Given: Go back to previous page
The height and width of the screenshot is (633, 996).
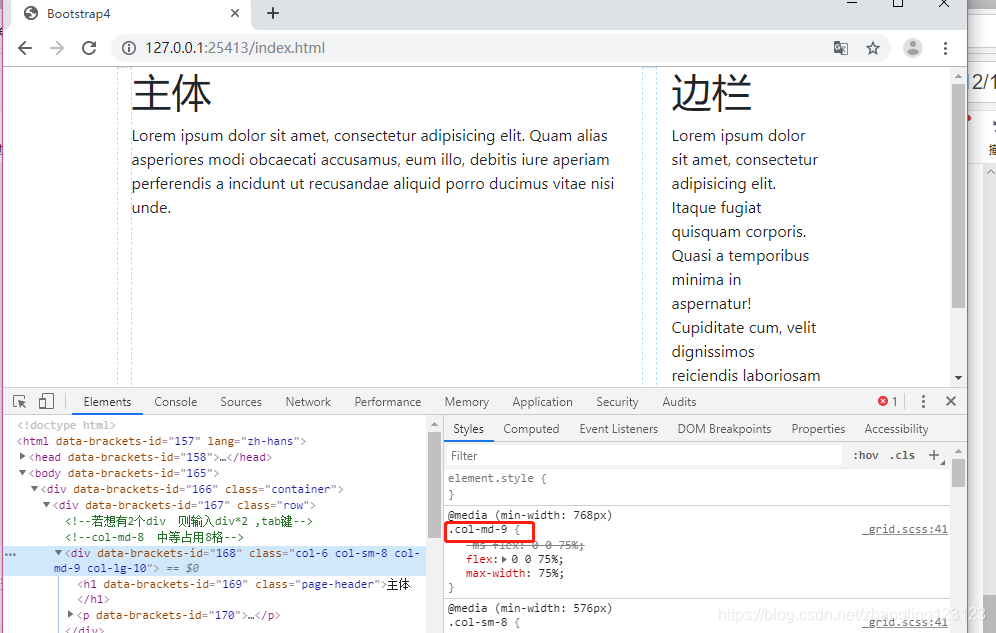Looking at the screenshot, I should point(25,48).
